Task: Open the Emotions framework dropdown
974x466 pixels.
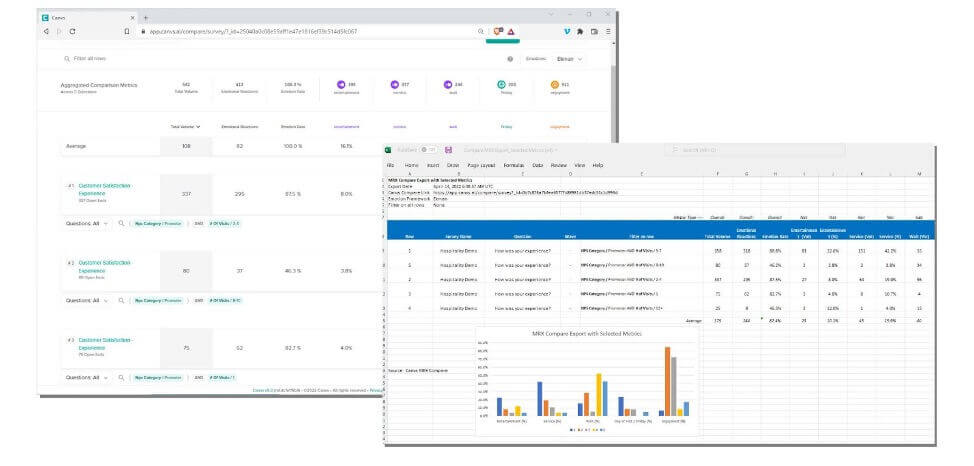Action: point(570,59)
